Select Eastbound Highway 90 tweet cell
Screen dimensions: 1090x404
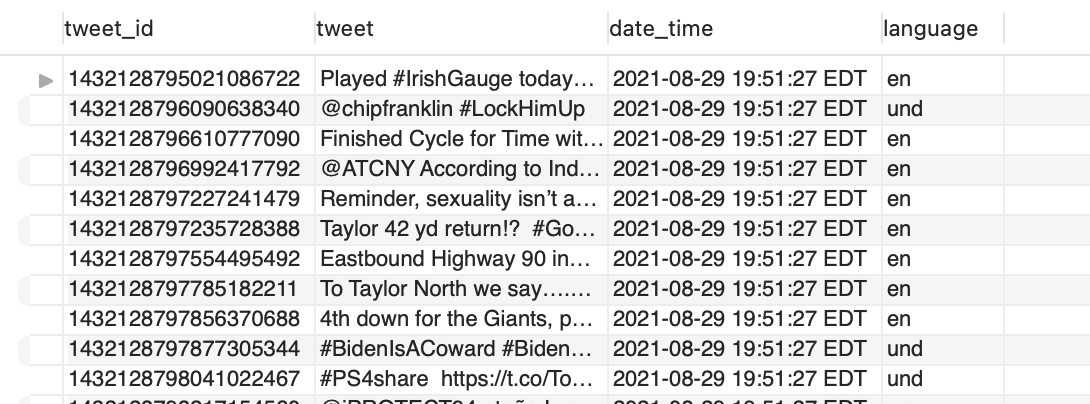461,259
